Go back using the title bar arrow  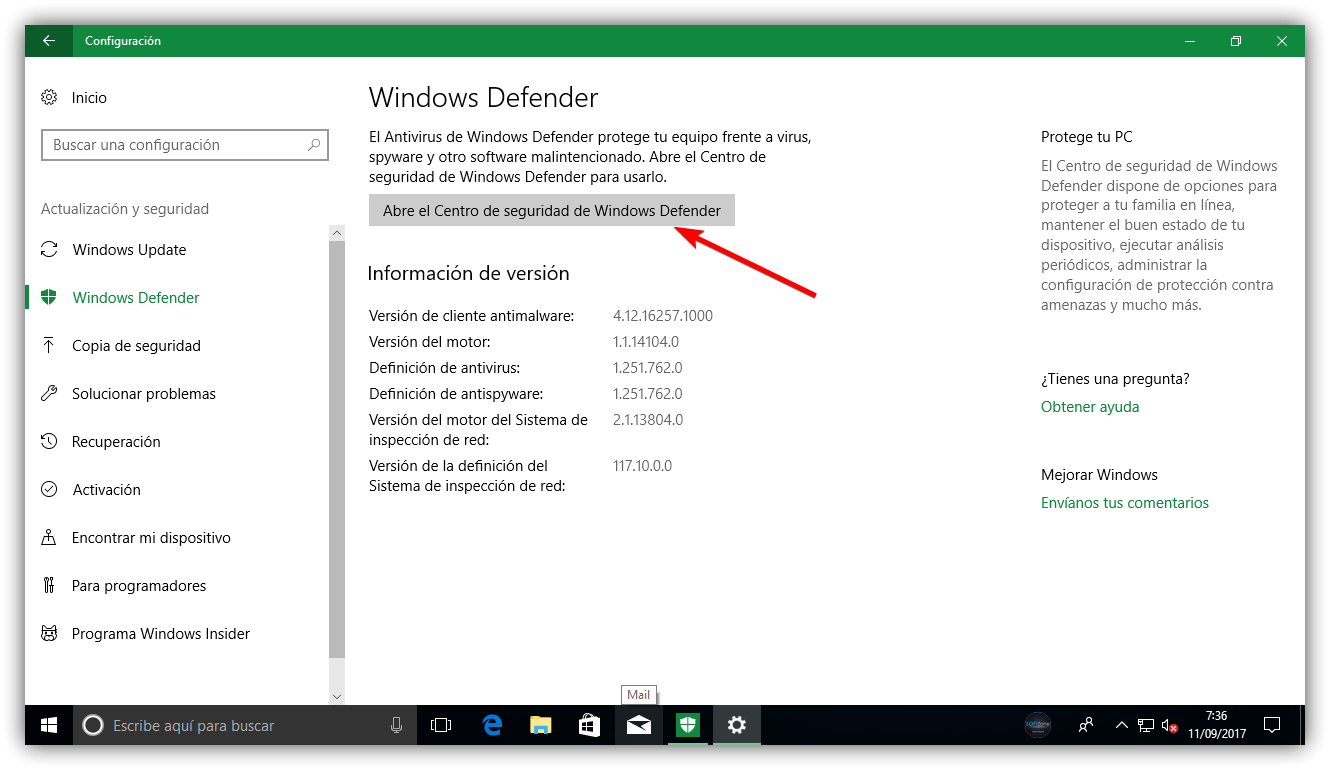pos(49,41)
